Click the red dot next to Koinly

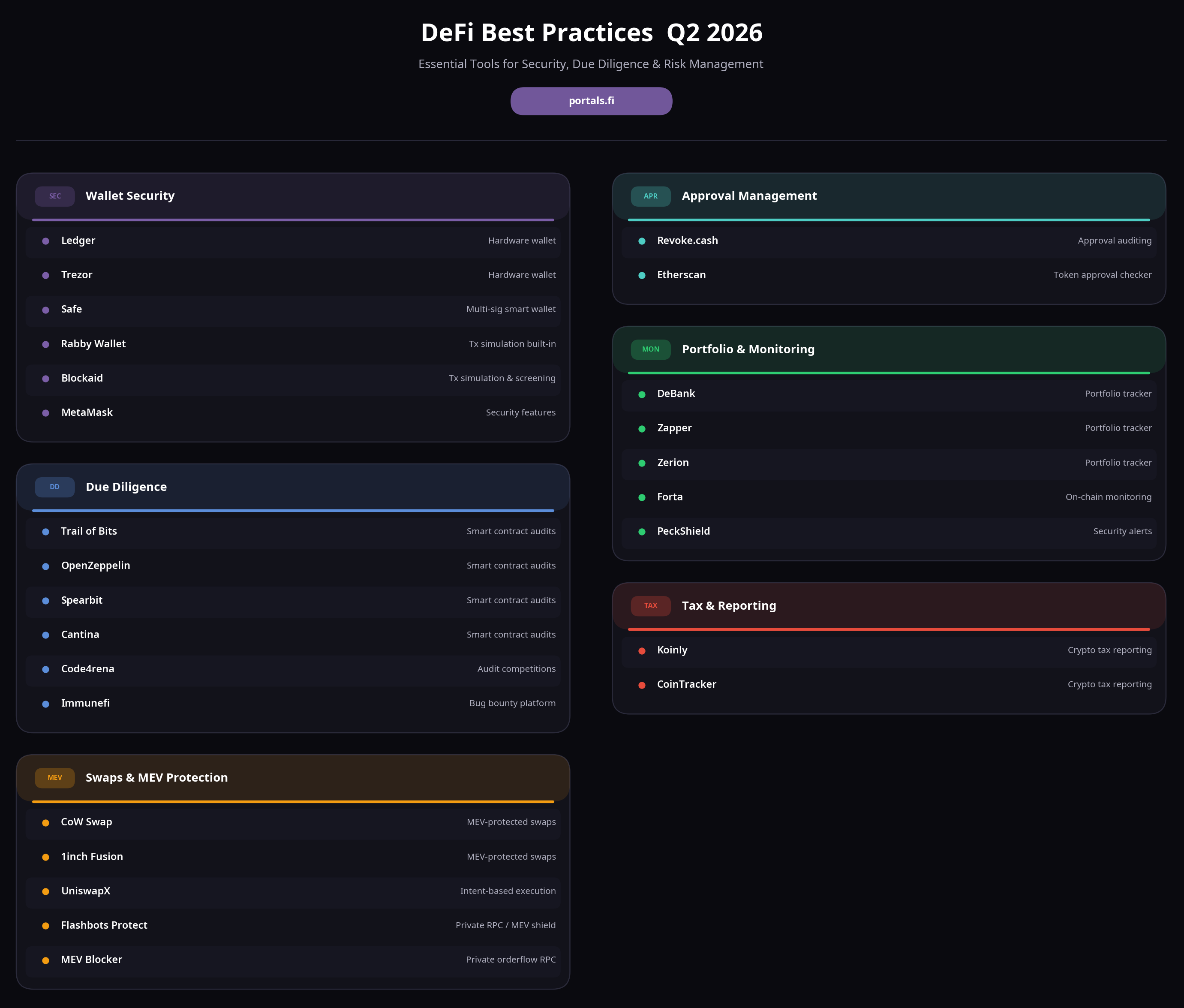click(x=642, y=651)
